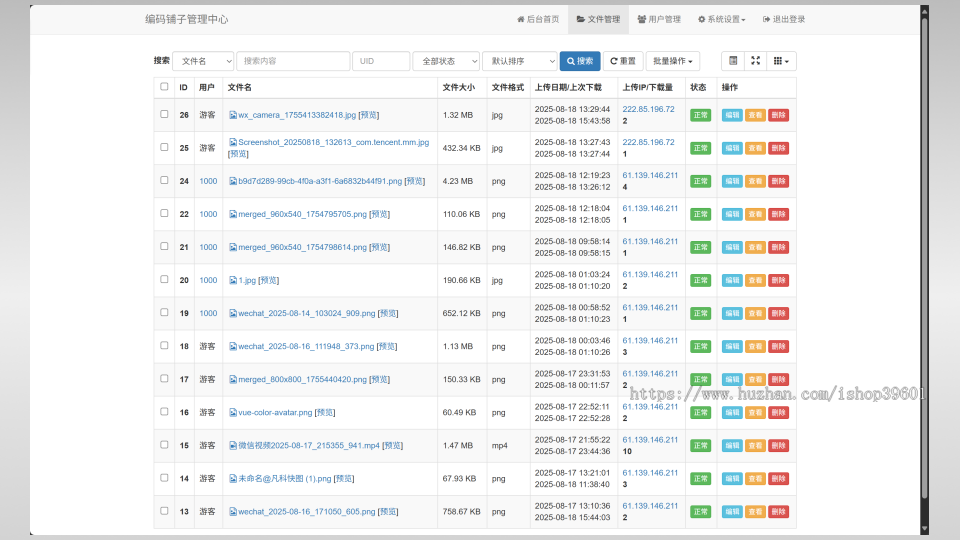Click the file icon of Screenshot_20250818_132613 file
The height and width of the screenshot is (540, 960).
click(x=233, y=142)
